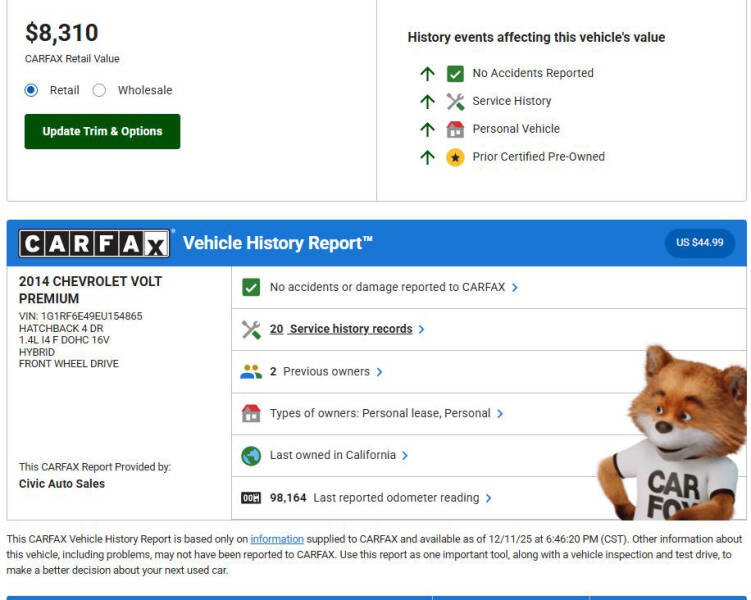Image resolution: width=751 pixels, height=600 pixels.
Task: Click the green No Accidents Reported checkmark icon
Action: click(x=455, y=73)
